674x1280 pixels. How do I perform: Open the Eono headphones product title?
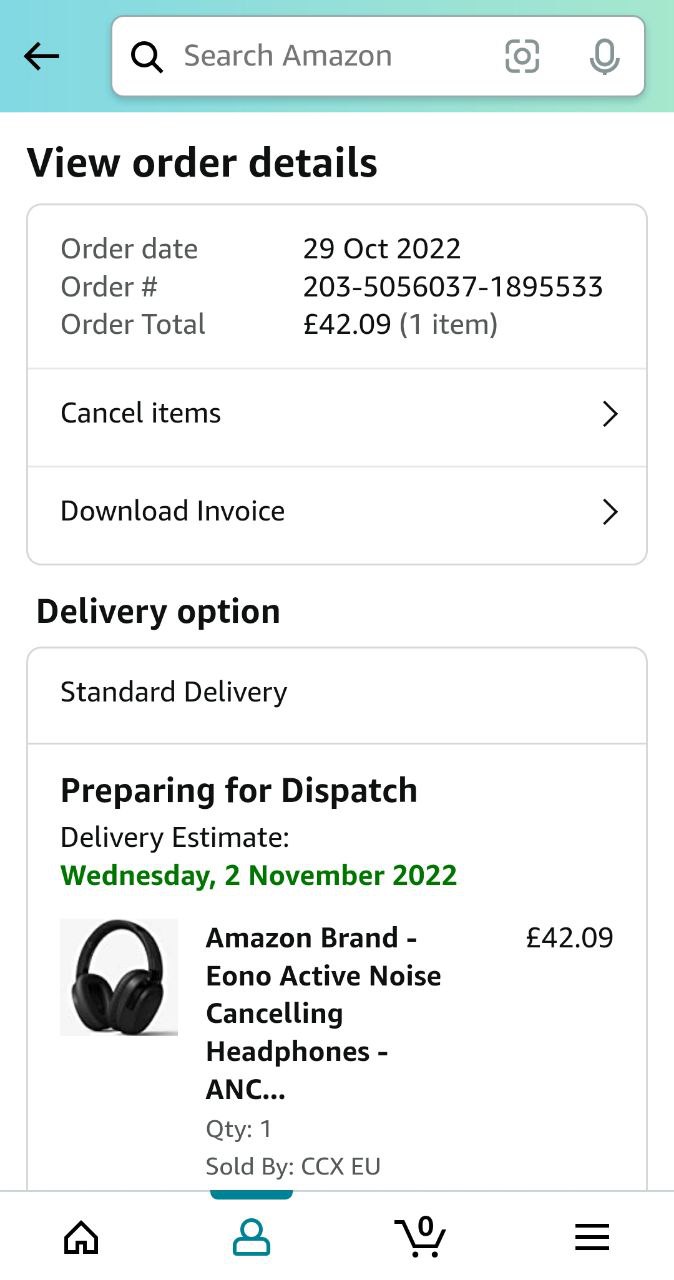click(x=323, y=1013)
